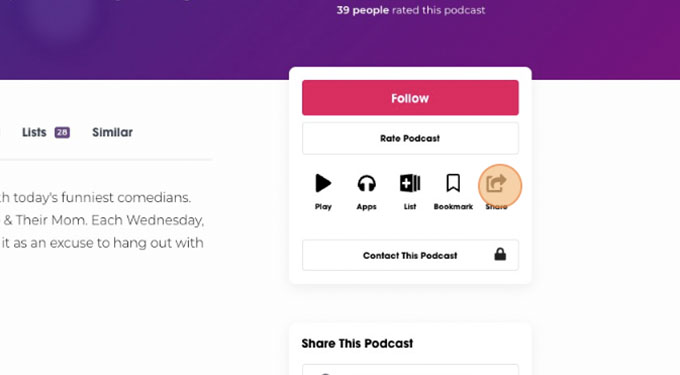Image resolution: width=680 pixels, height=375 pixels.
Task: Click the "Bookmark" text label
Action: 453,207
